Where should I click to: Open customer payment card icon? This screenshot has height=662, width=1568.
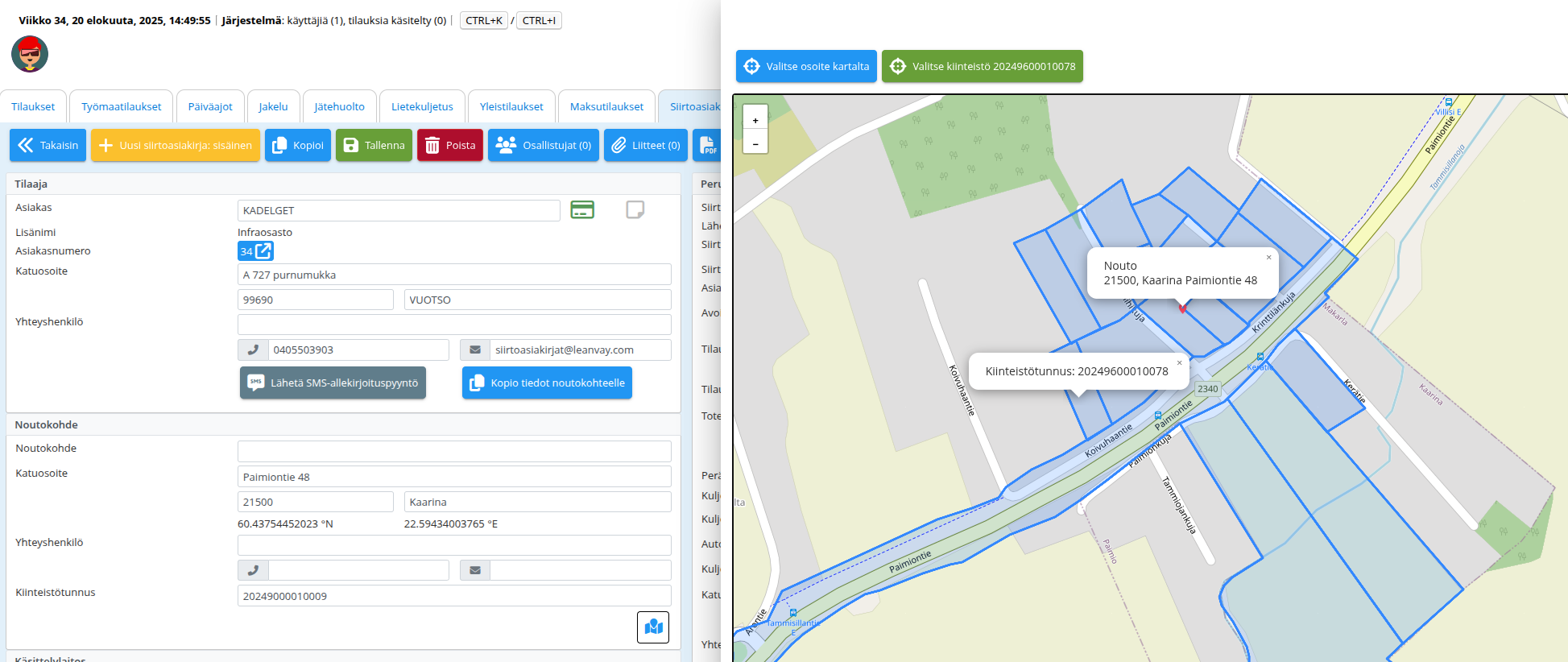click(581, 209)
